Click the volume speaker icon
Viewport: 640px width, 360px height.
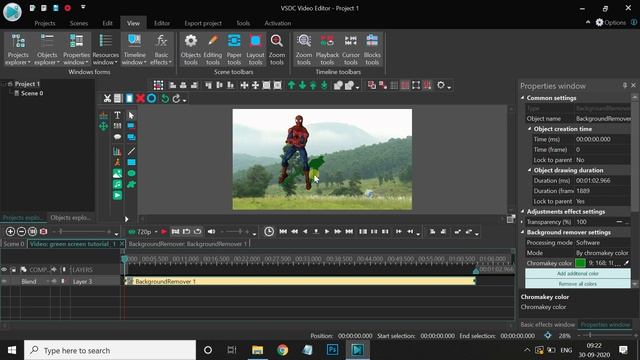[211, 231]
